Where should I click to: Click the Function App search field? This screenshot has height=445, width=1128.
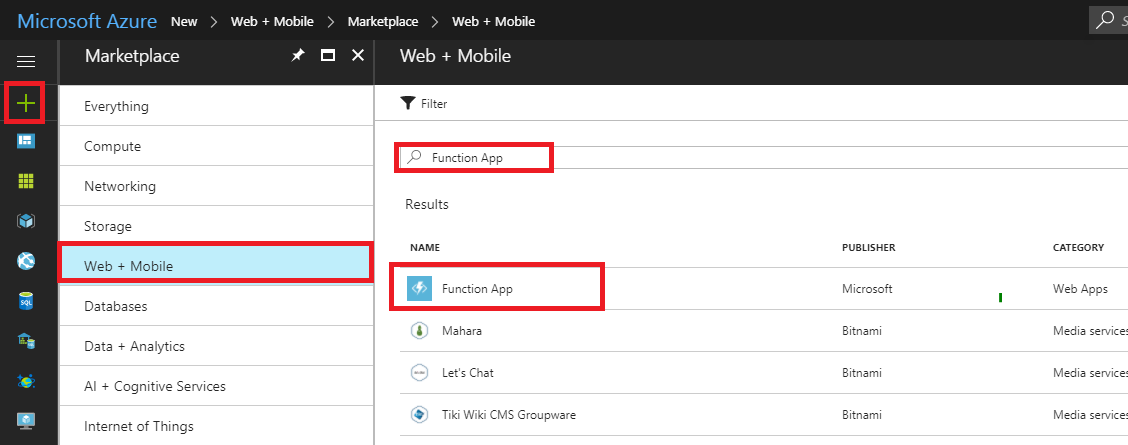point(480,157)
